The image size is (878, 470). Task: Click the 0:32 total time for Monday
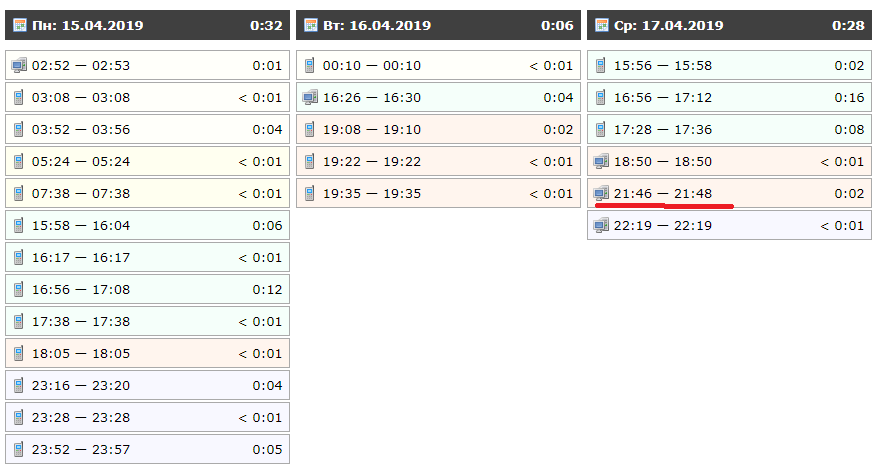267,25
